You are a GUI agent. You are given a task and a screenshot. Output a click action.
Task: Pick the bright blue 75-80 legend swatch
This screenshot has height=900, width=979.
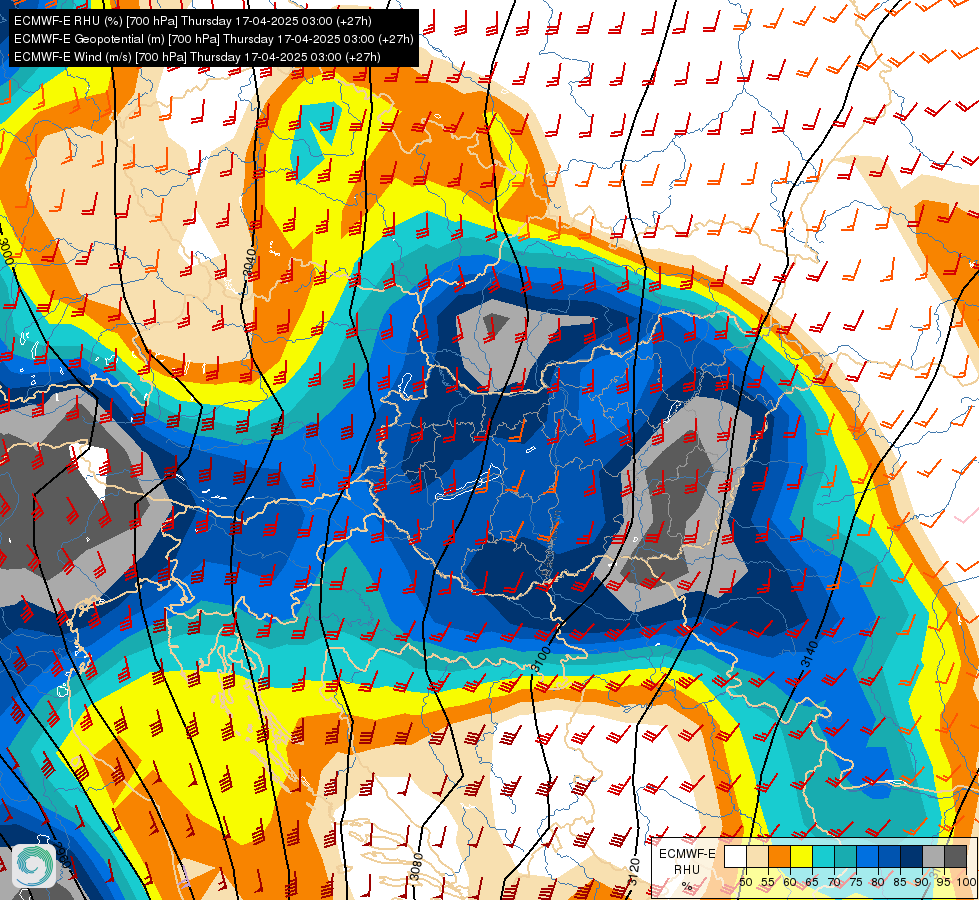tap(868, 856)
